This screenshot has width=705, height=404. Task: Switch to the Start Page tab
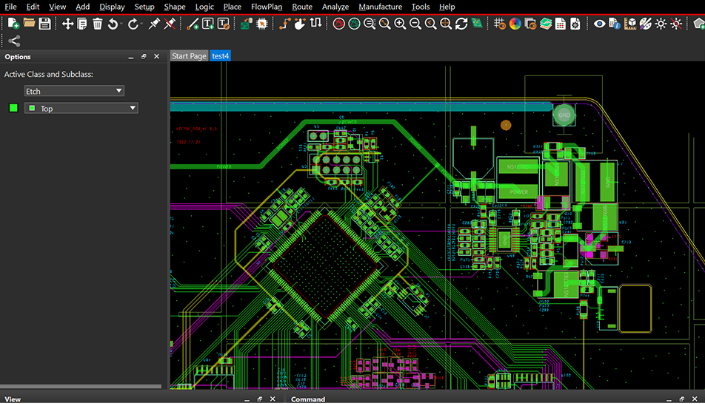pos(189,56)
